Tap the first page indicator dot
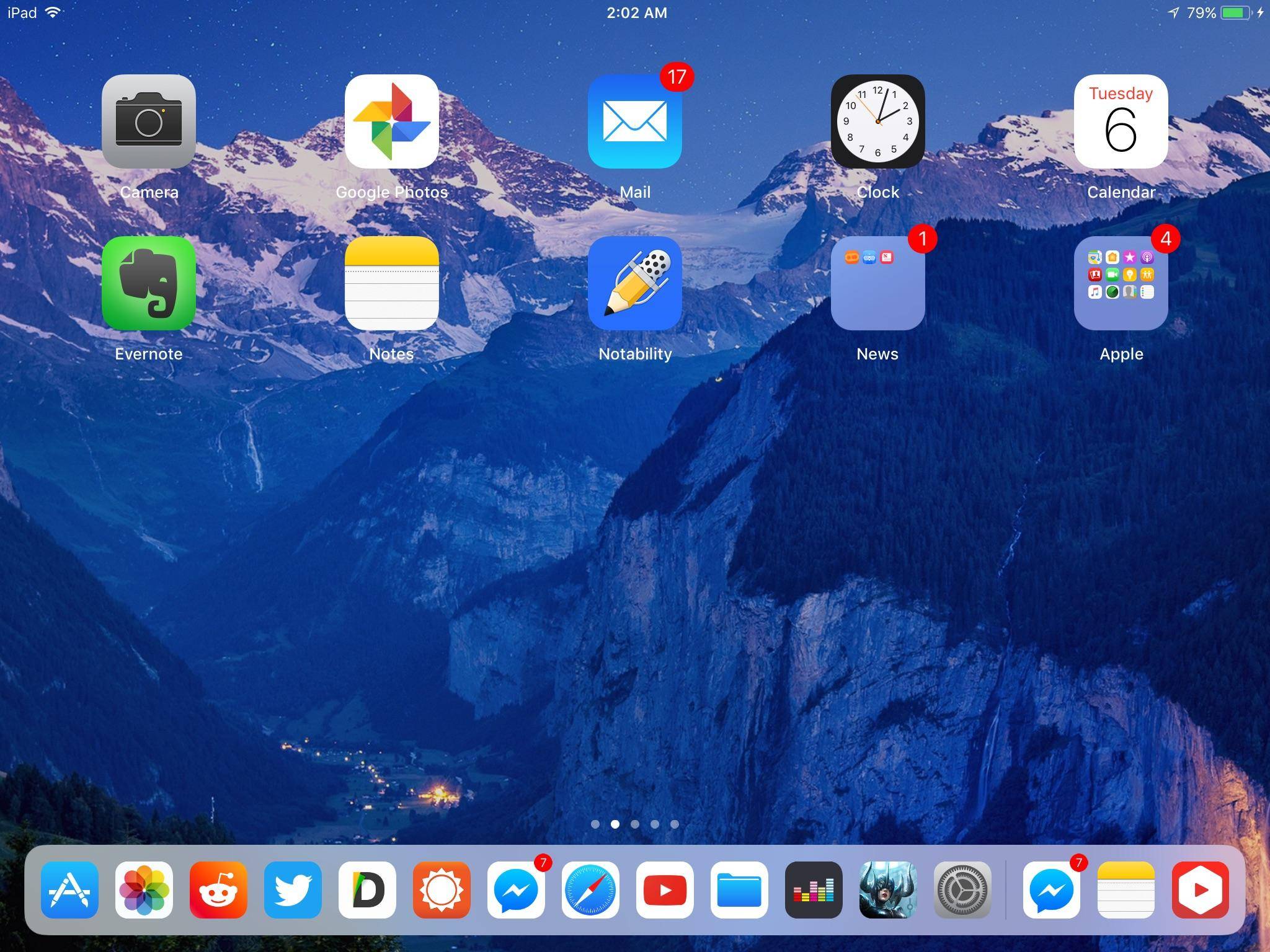This screenshot has height=952, width=1270. pos(595,824)
